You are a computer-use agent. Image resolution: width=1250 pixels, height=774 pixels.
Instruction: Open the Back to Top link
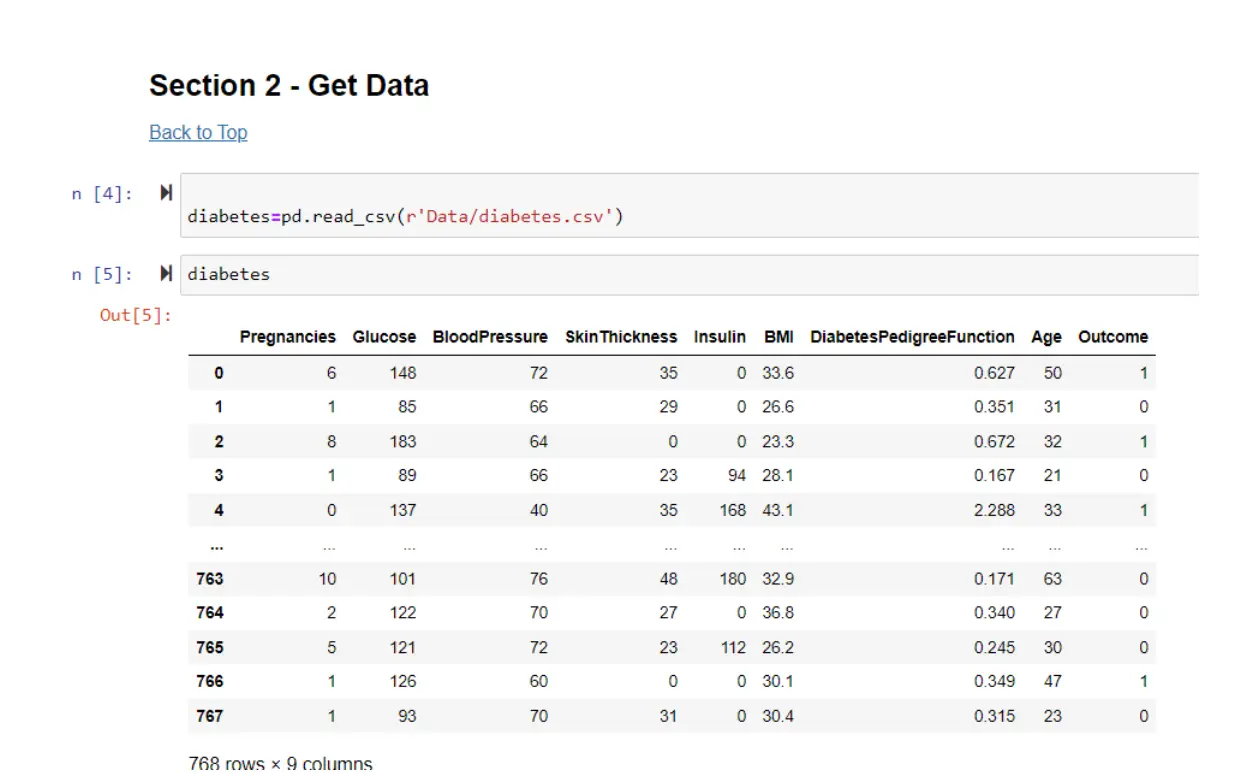click(198, 132)
